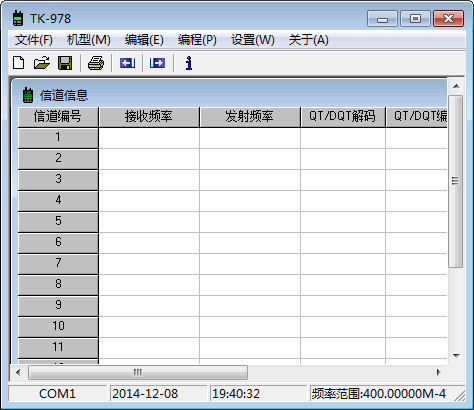Open the 编辑(E) menu
Viewport: 474px width, 410px height.
click(144, 40)
